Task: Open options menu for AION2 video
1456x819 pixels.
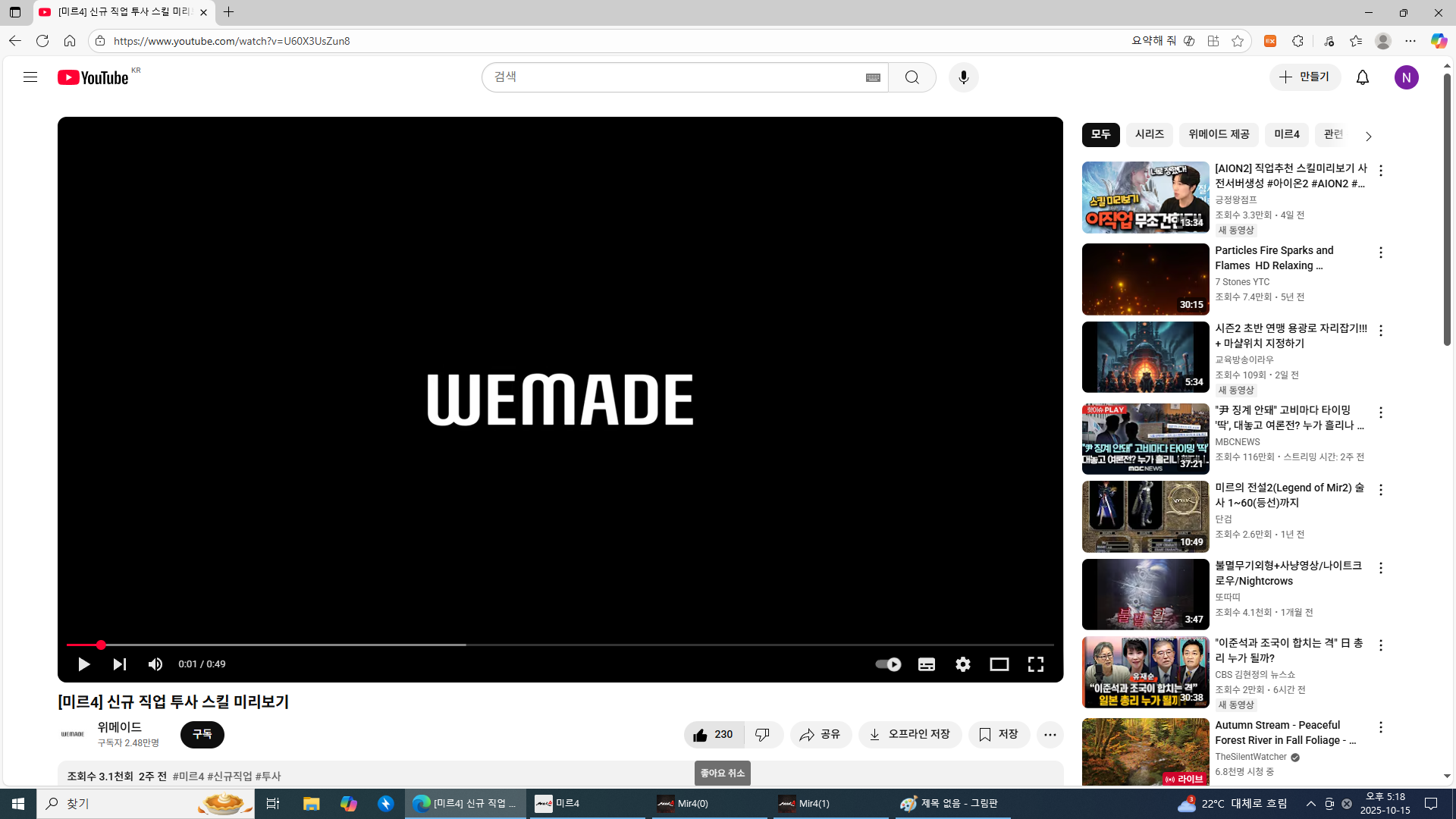Action: [1380, 171]
